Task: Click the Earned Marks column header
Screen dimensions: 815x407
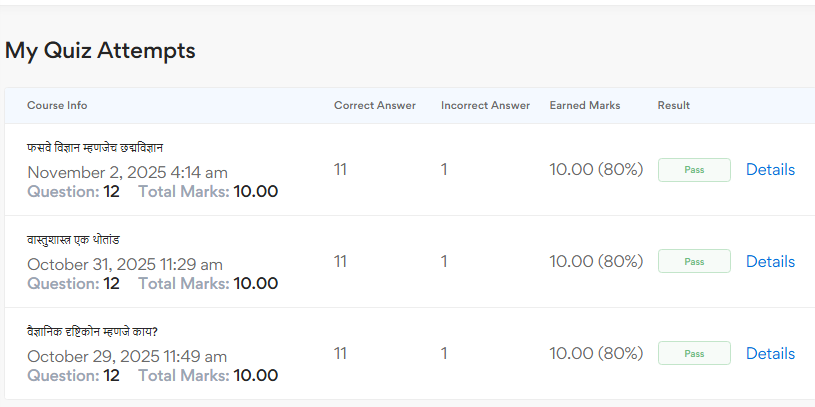Action: click(x=585, y=106)
